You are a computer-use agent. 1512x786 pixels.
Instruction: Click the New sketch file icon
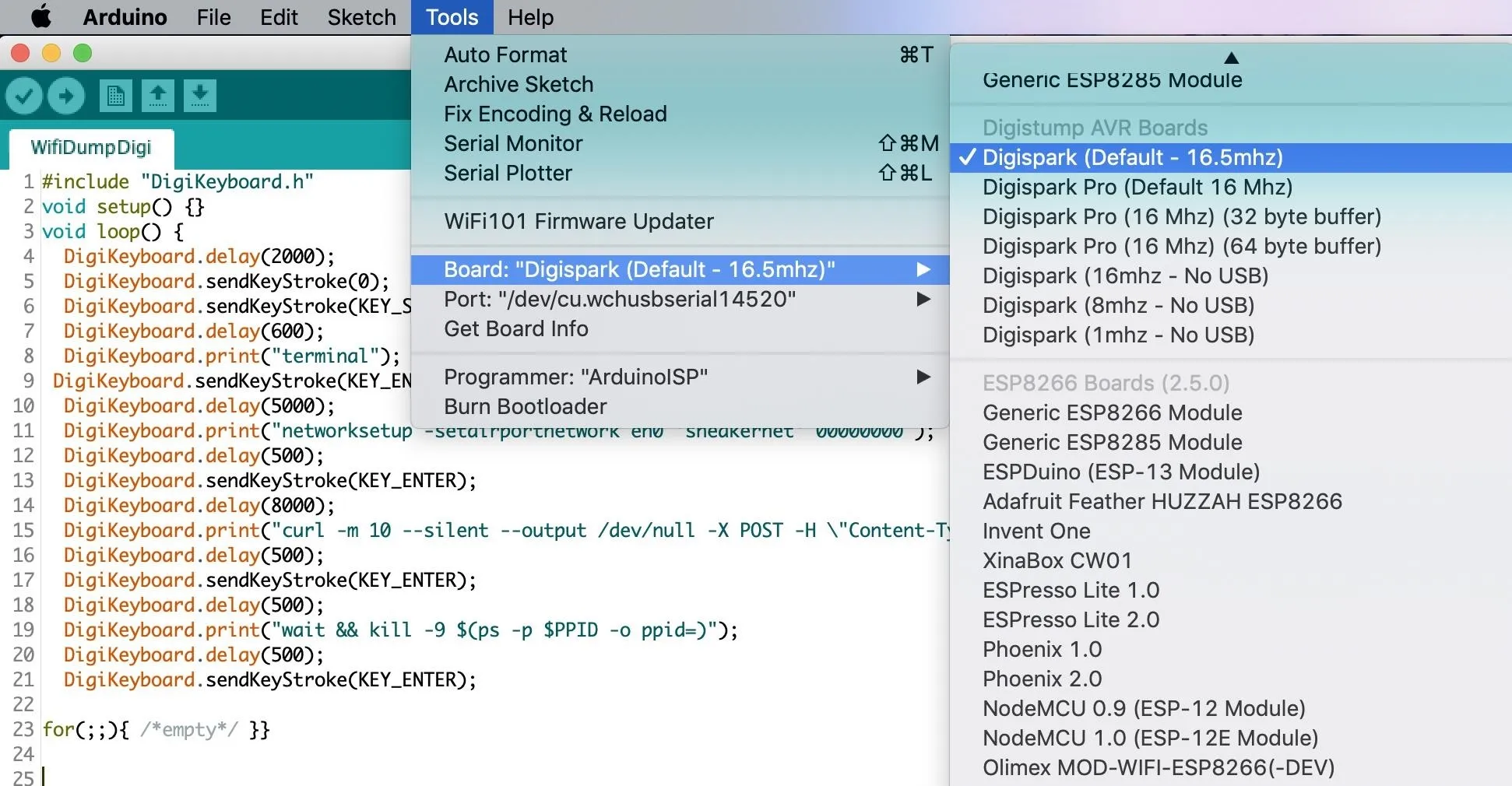pyautogui.click(x=116, y=96)
